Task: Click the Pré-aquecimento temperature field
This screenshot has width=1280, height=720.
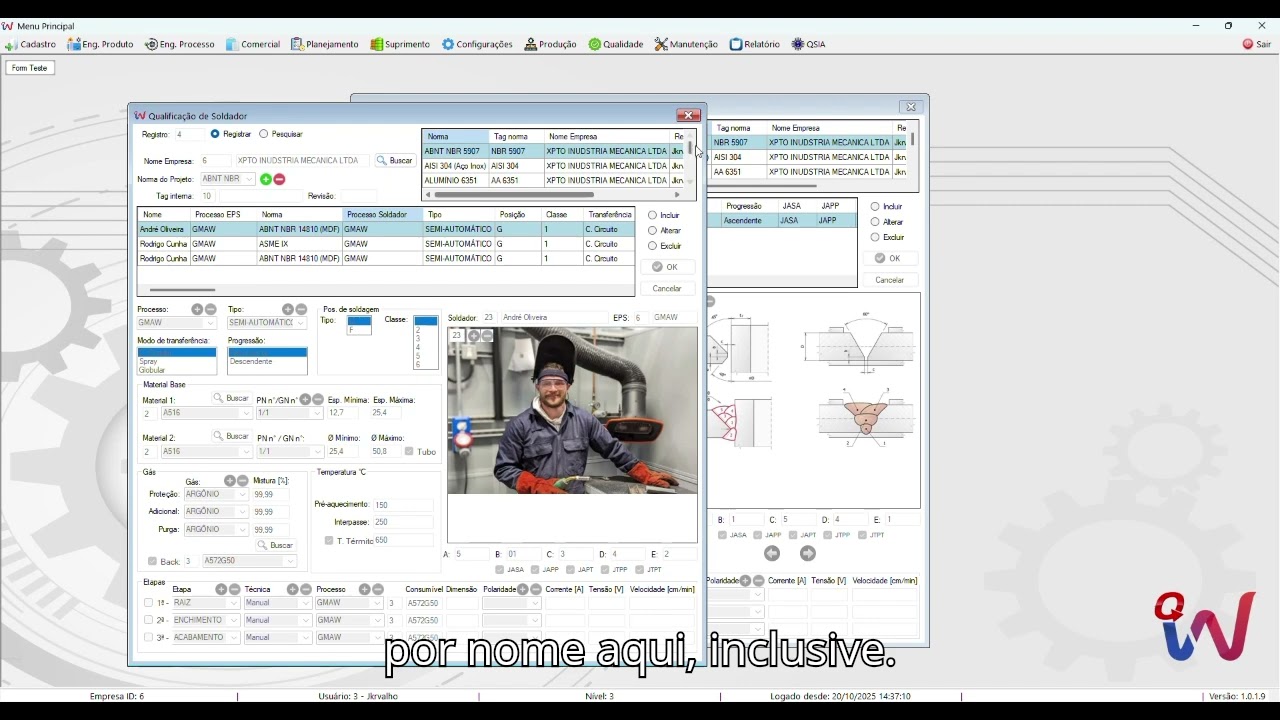Action: click(x=403, y=505)
